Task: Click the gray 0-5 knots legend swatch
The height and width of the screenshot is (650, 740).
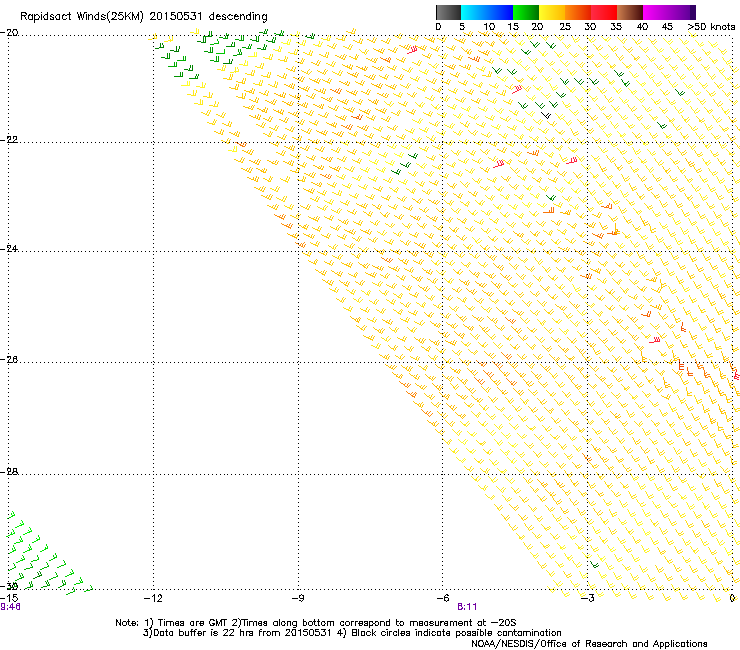Action: (x=448, y=12)
